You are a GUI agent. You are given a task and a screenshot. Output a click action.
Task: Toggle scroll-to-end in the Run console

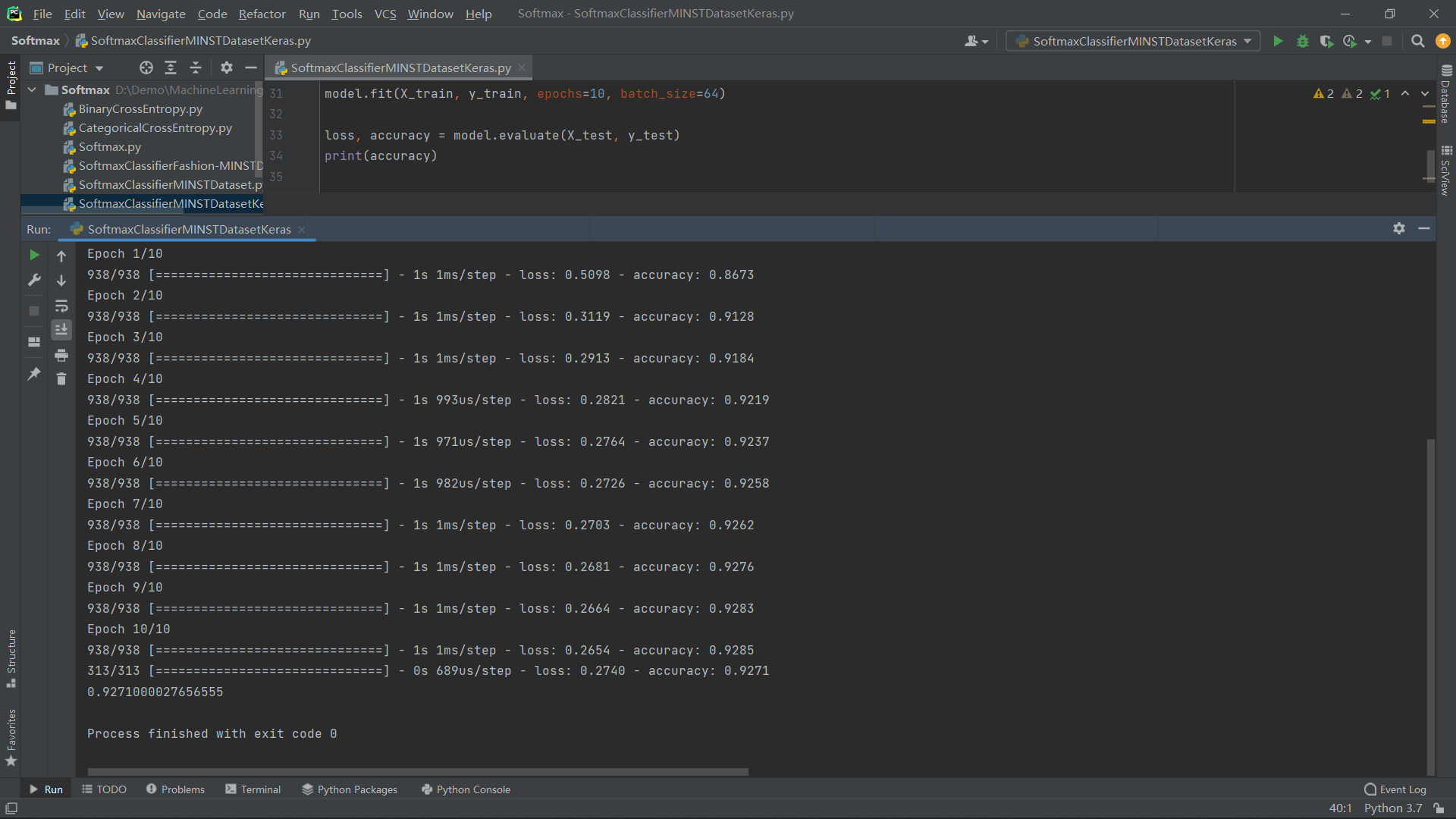[x=61, y=329]
